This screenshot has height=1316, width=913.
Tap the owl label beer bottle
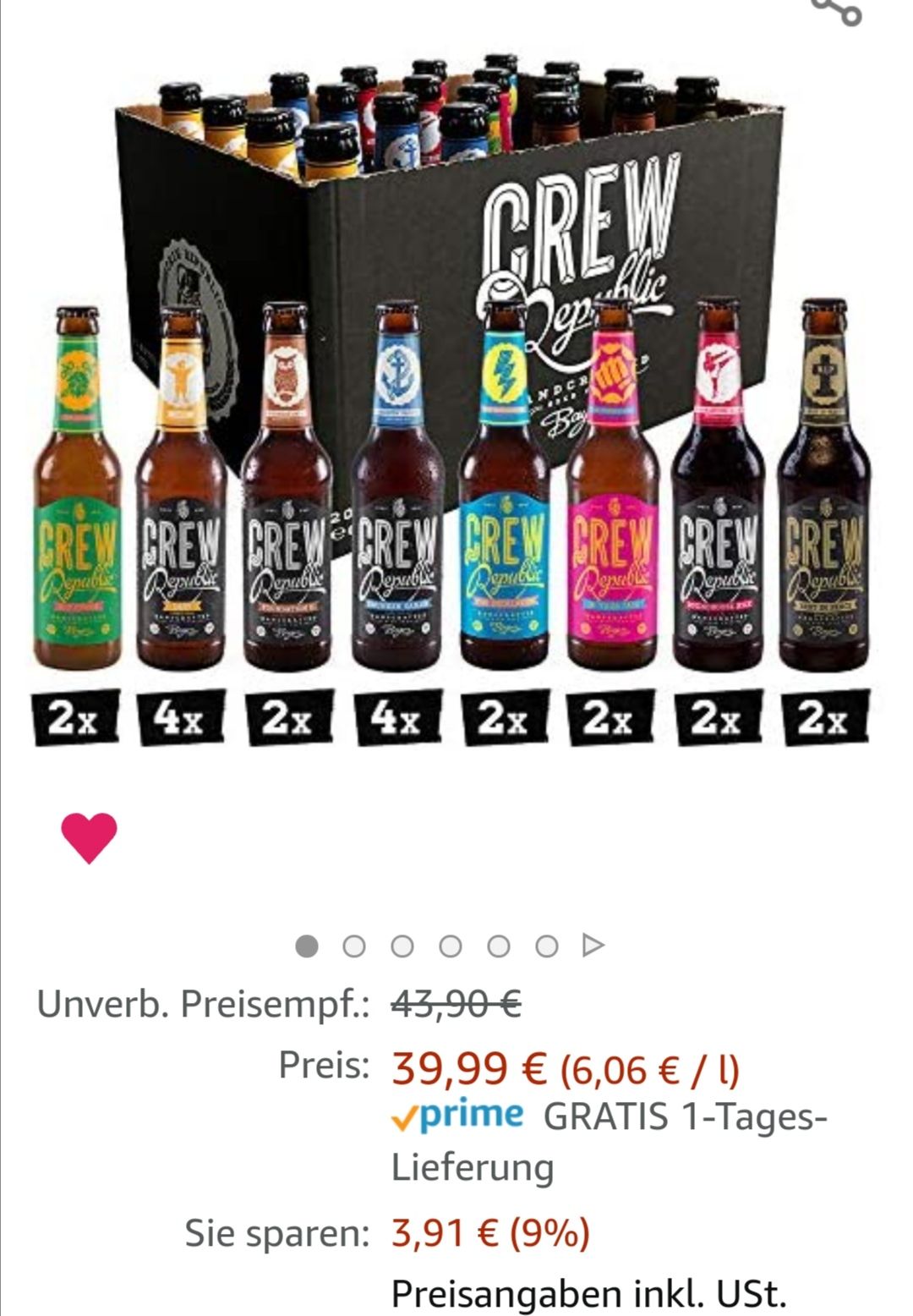coord(287,485)
